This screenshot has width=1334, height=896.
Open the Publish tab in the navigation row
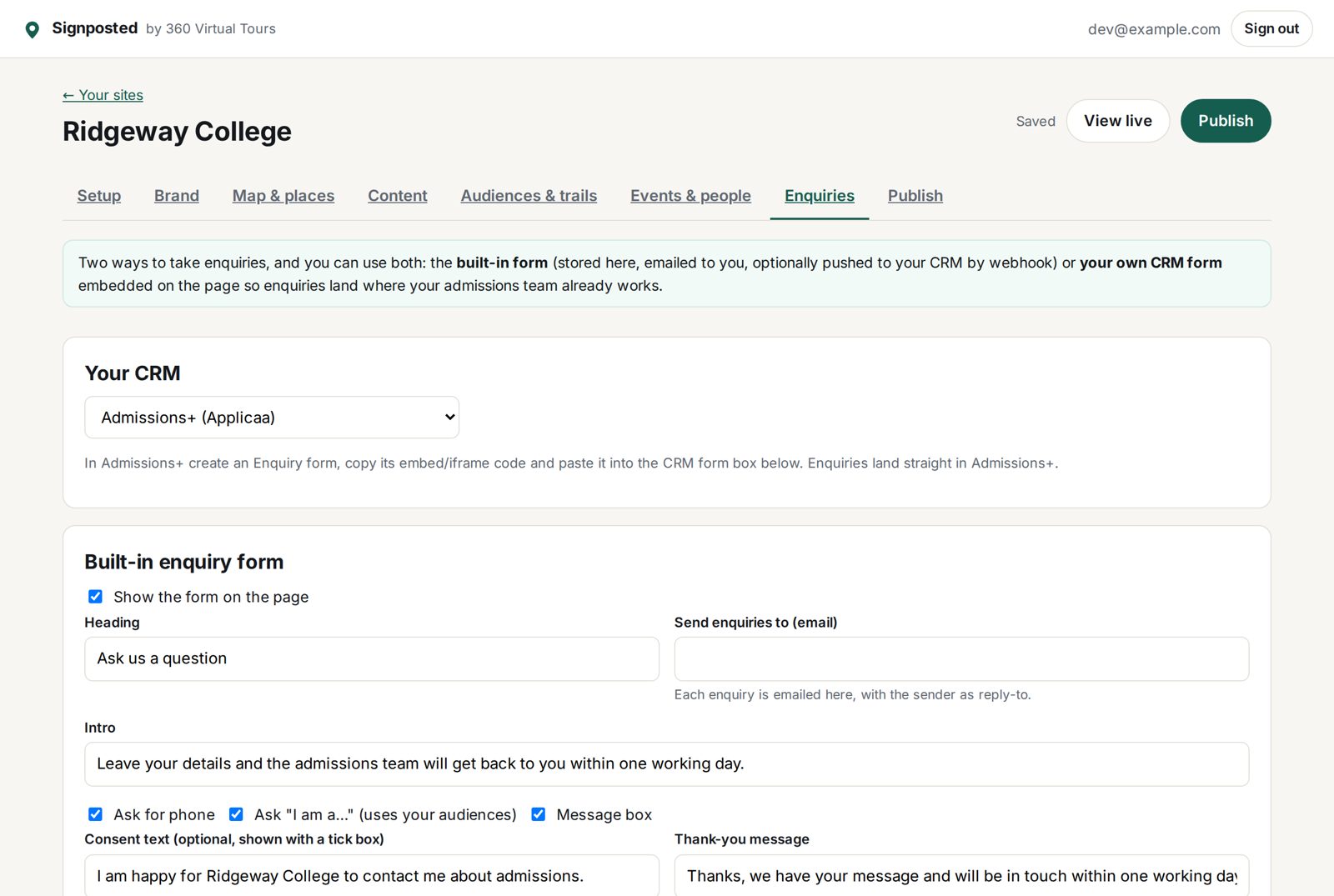coord(915,196)
